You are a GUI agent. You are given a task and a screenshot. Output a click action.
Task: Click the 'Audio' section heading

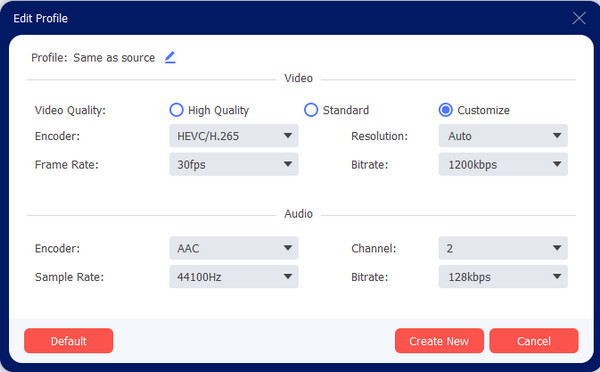pos(298,214)
